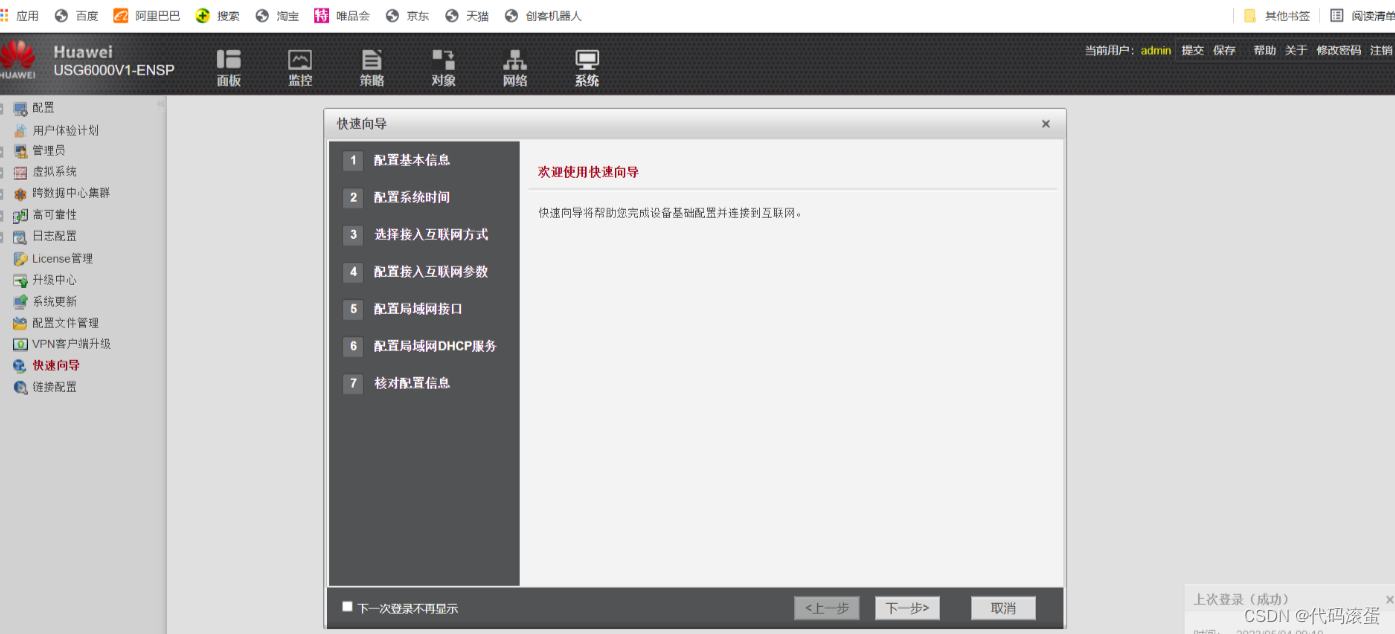Image resolution: width=1395 pixels, height=634 pixels.
Task: Expand the 管理员 tree node
Action: click(x=2, y=151)
